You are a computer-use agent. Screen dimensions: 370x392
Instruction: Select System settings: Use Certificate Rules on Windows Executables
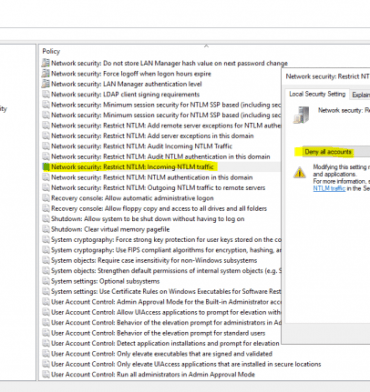pyautogui.click(x=166, y=291)
